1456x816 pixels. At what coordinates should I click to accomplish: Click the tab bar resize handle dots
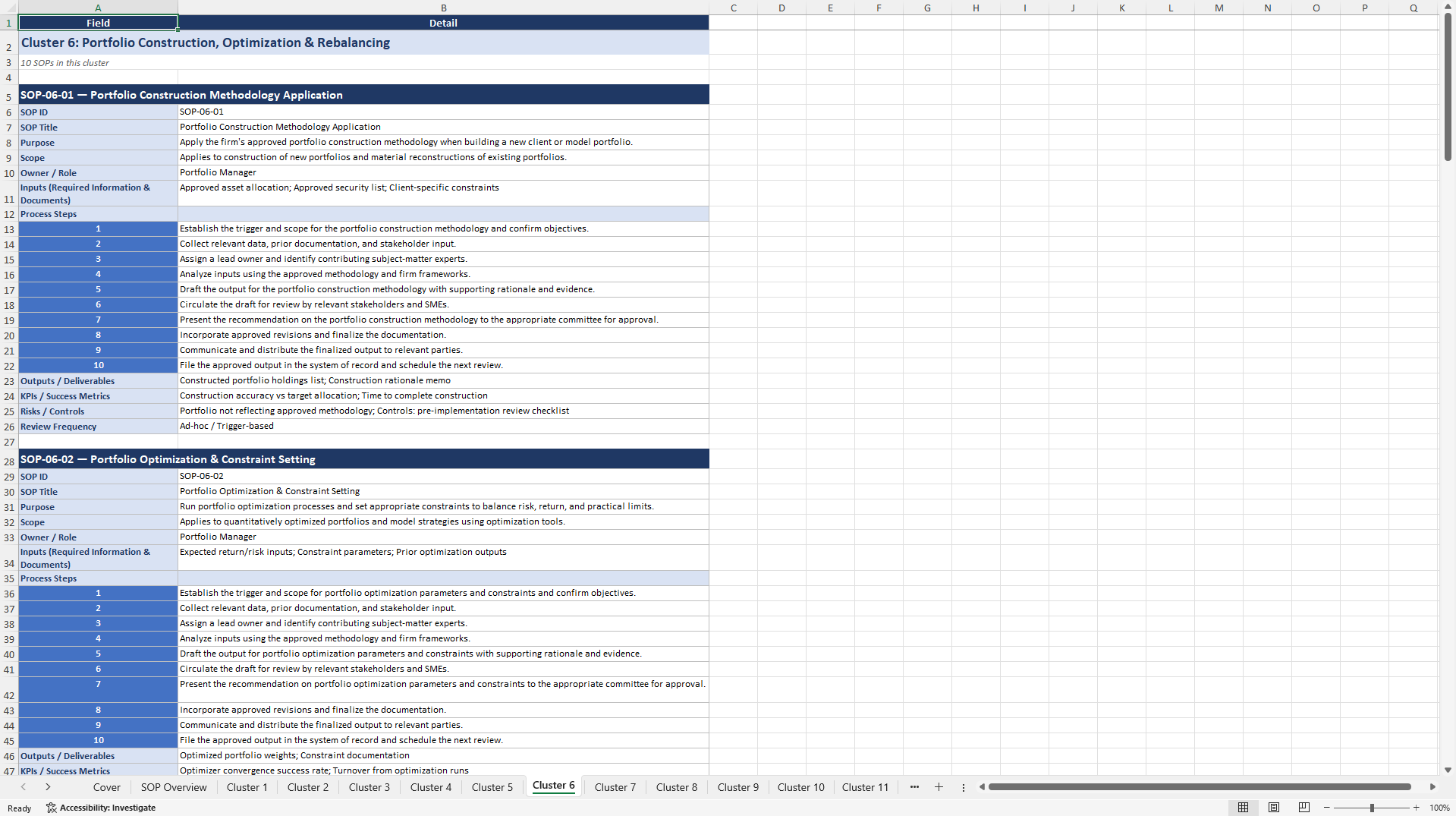click(964, 787)
